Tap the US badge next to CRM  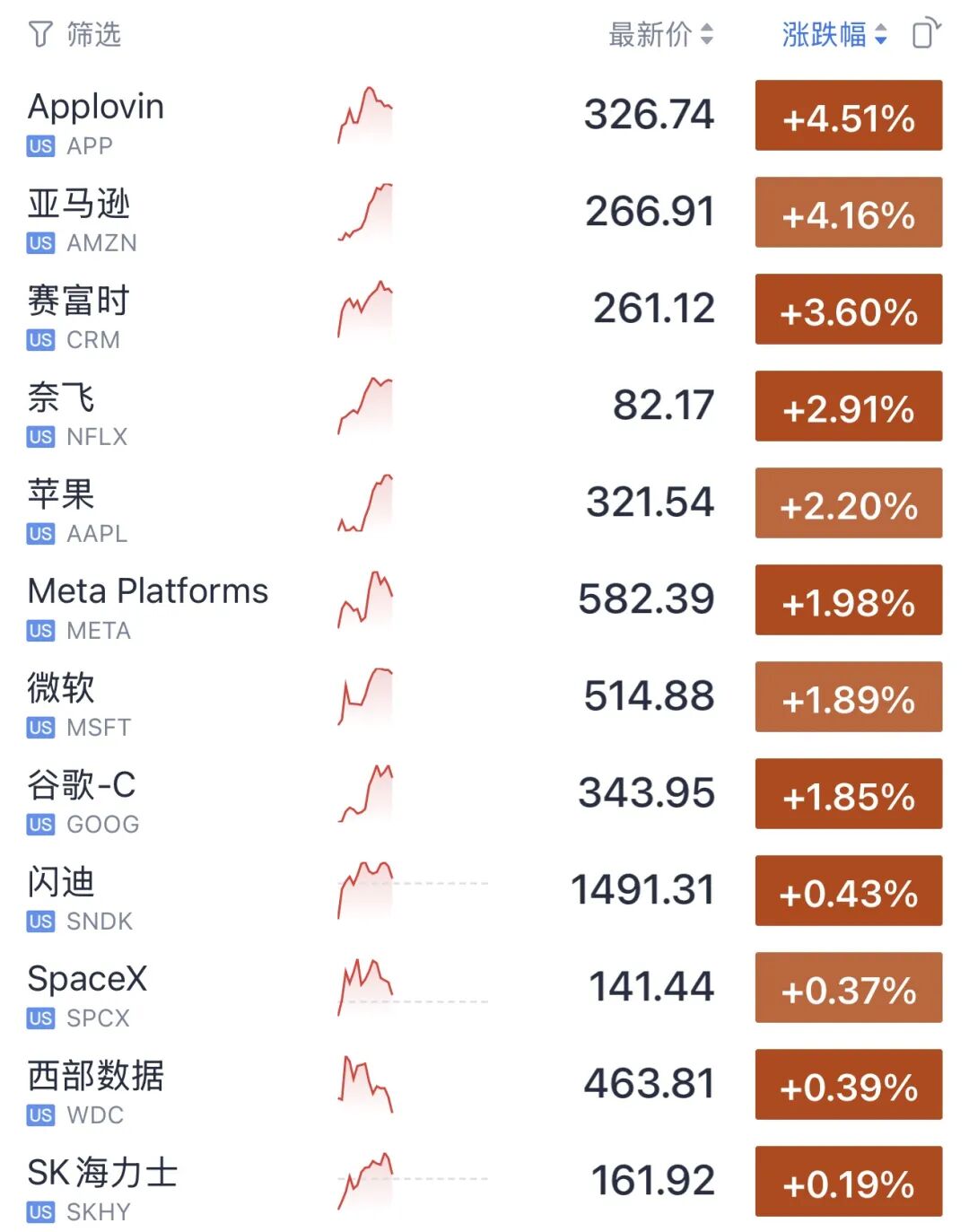[x=40, y=340]
